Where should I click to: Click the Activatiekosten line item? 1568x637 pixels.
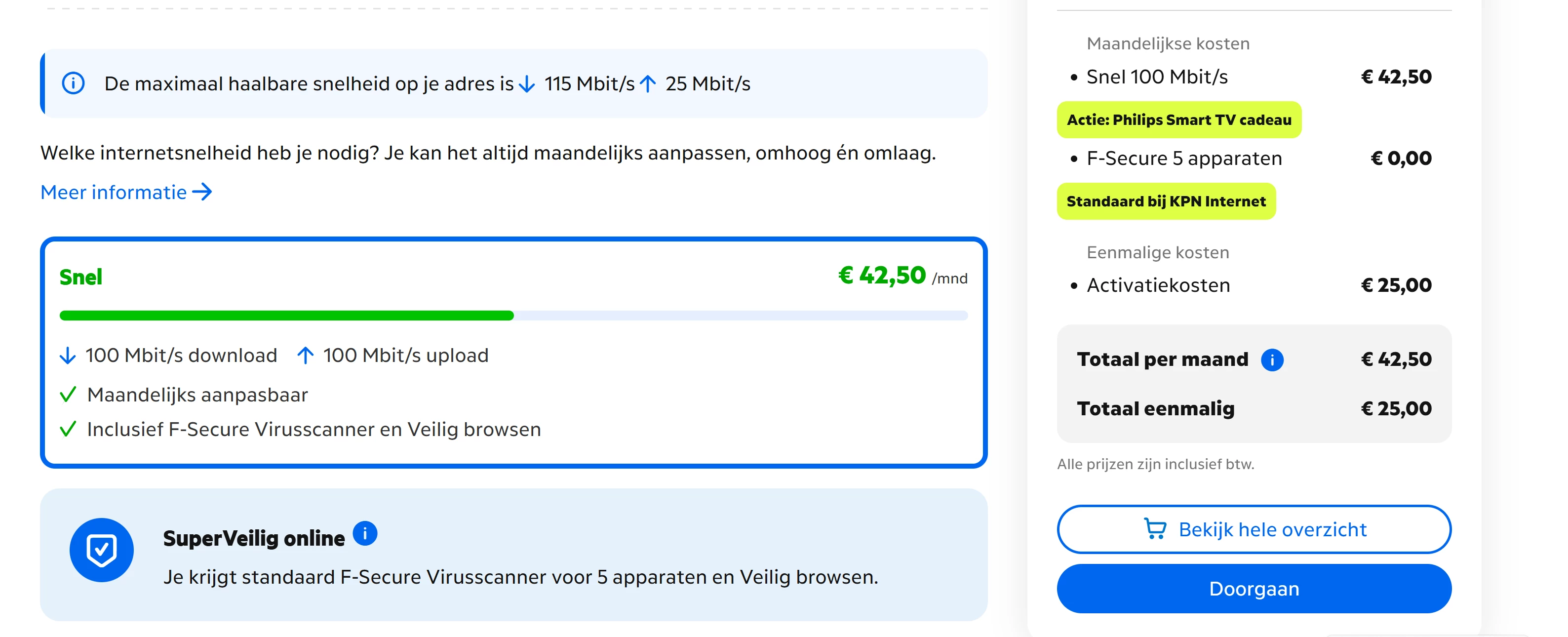pos(1158,285)
